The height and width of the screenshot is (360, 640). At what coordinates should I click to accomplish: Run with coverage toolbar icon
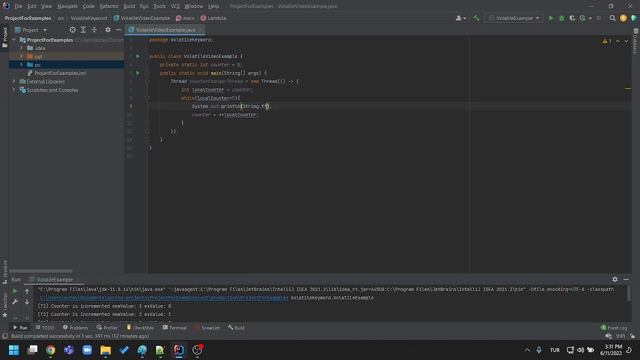(x=572, y=18)
